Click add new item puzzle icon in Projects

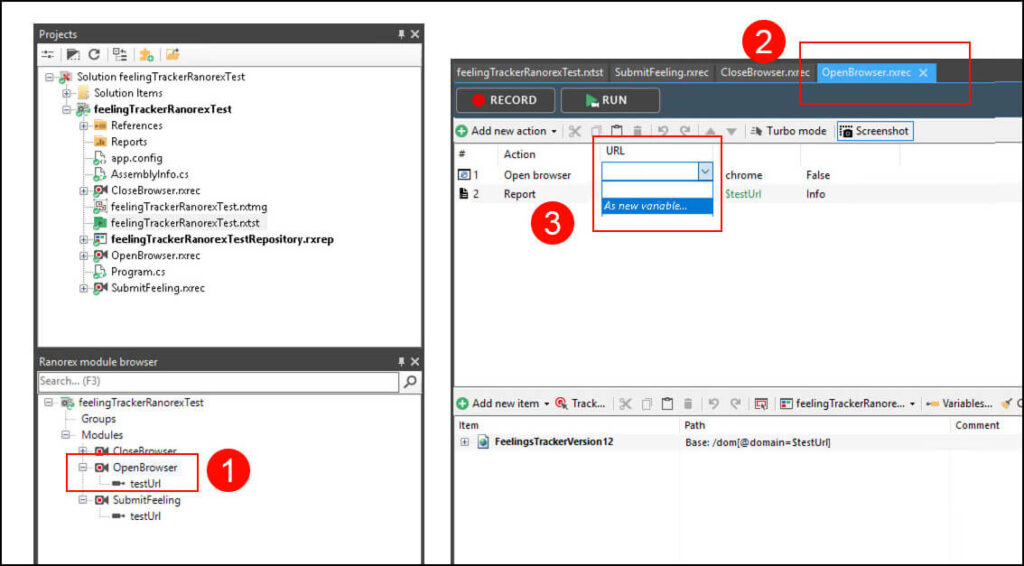(146, 55)
